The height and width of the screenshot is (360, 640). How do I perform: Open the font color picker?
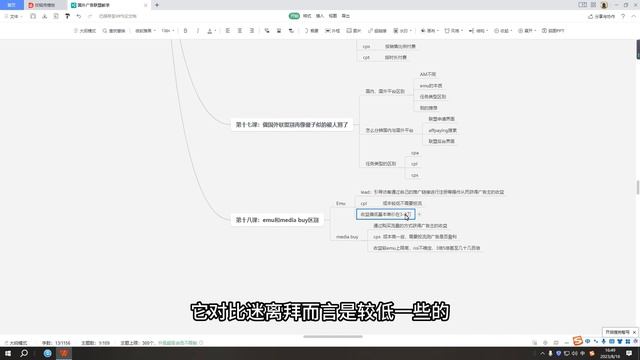pyautogui.click(x=211, y=31)
